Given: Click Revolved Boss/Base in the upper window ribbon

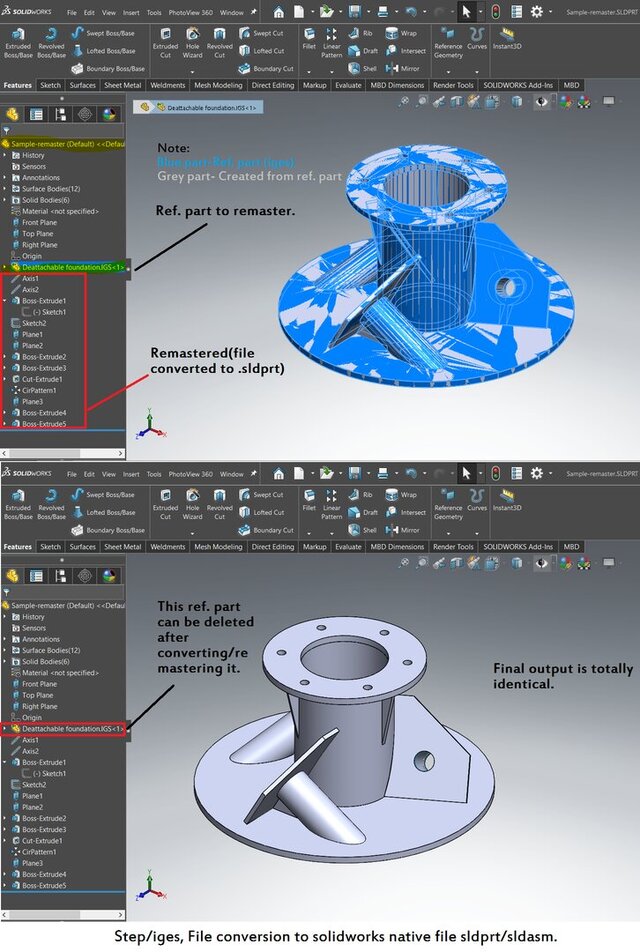Looking at the screenshot, I should [x=51, y=42].
